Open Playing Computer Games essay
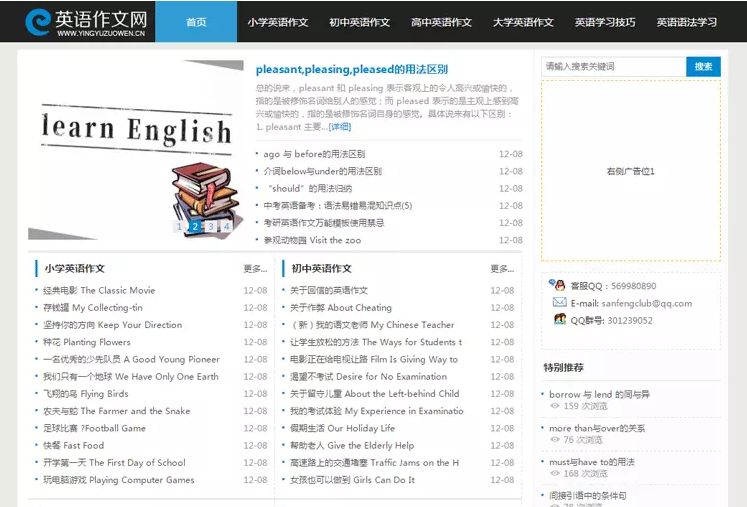 point(119,480)
